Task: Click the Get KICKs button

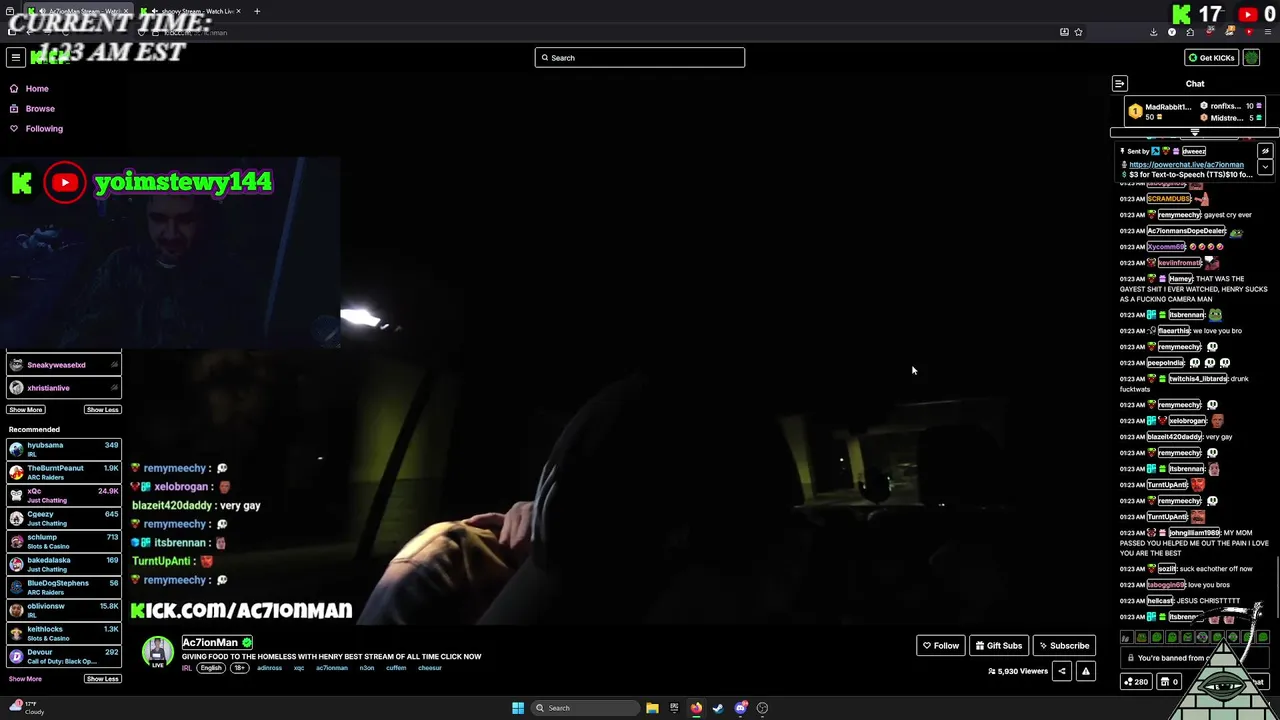Action: 1212,58
